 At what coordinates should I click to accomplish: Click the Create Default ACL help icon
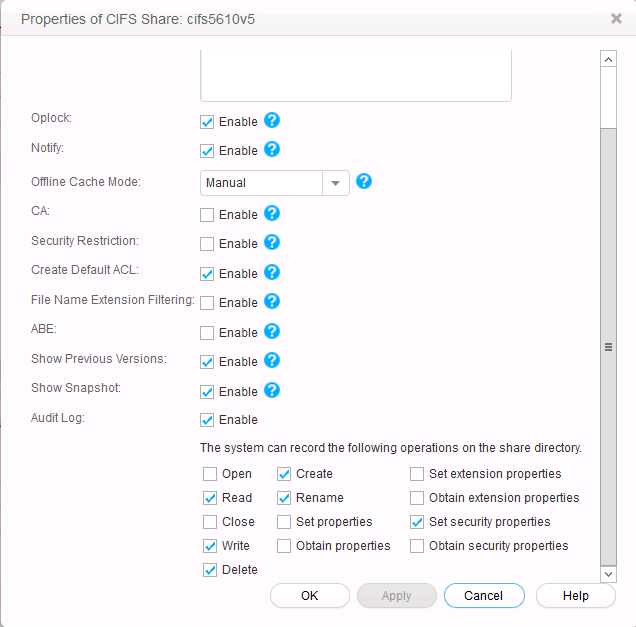point(272,273)
